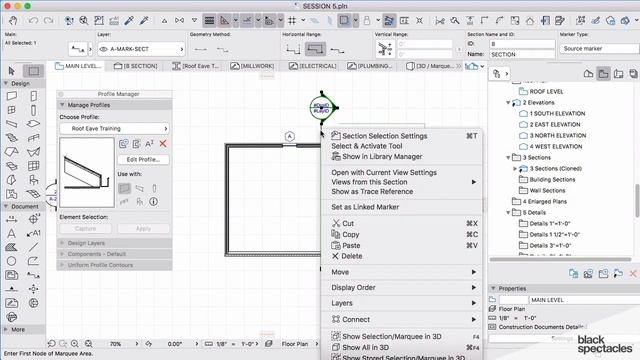
Task: Switch to the [B SECTION] tab
Action: click(136, 66)
